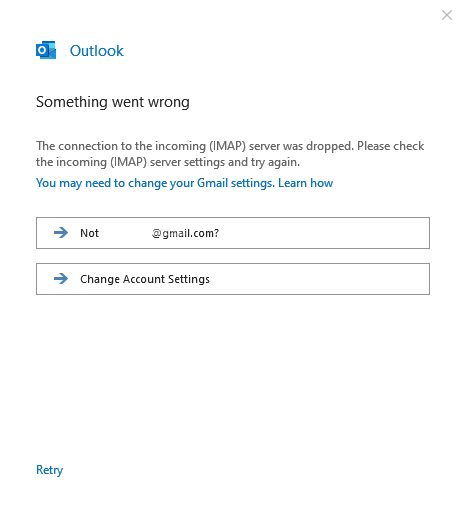Click the word 'Not' in first option
Viewport: 470px width, 529px height.
[x=89, y=233]
